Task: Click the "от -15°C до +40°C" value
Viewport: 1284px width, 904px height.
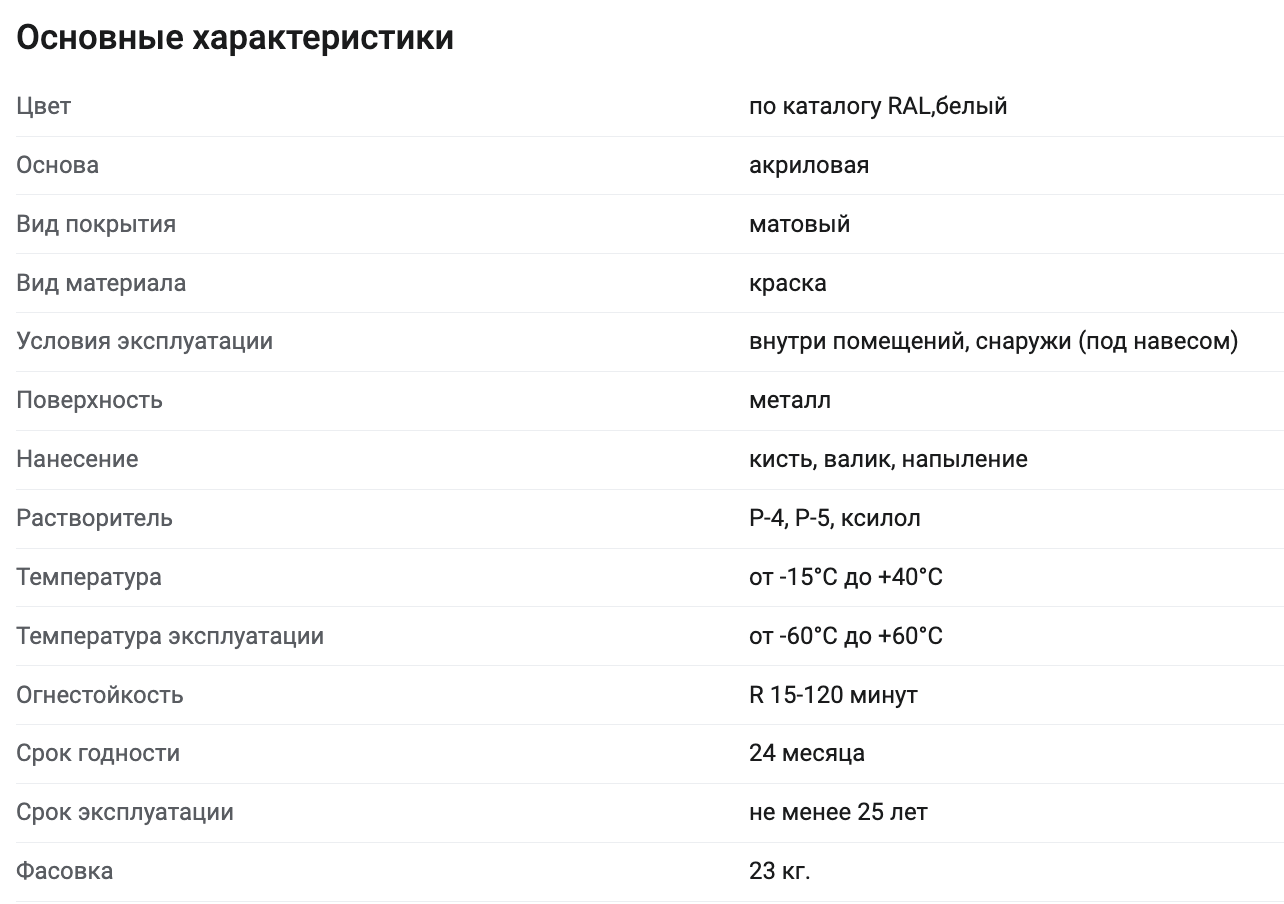Action: 845,577
